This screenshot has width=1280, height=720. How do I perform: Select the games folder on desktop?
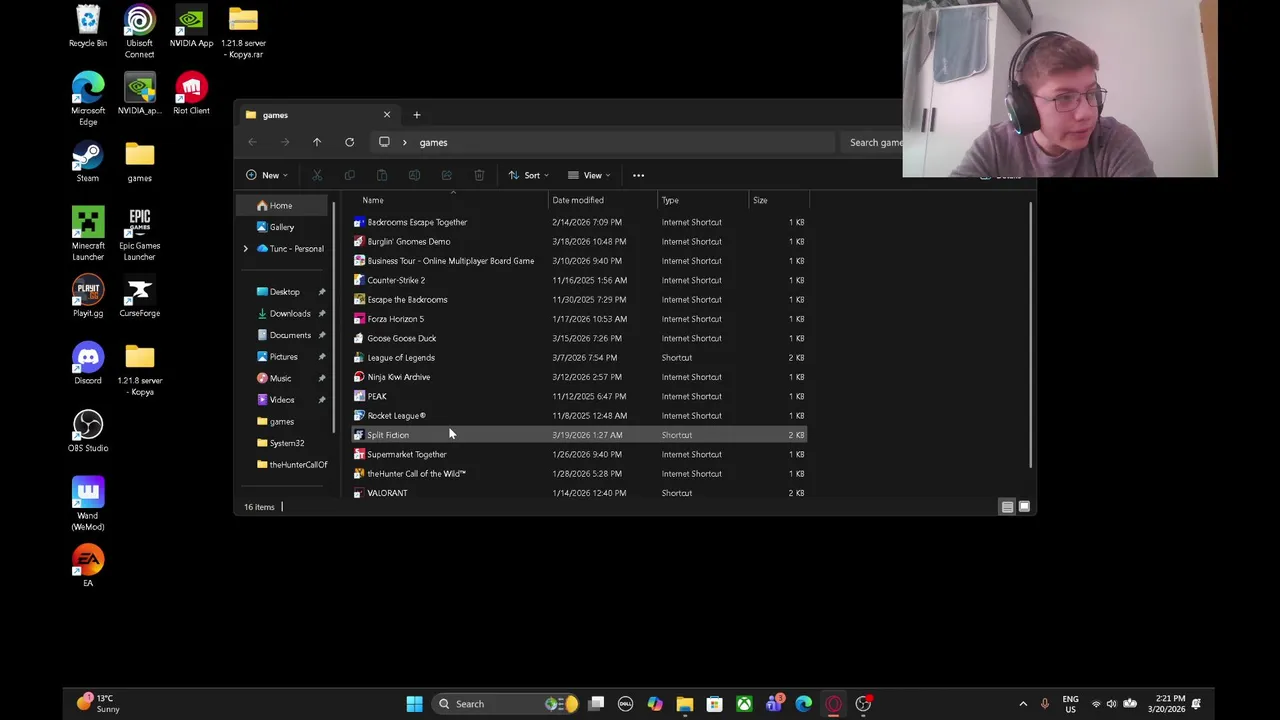pyautogui.click(x=140, y=162)
